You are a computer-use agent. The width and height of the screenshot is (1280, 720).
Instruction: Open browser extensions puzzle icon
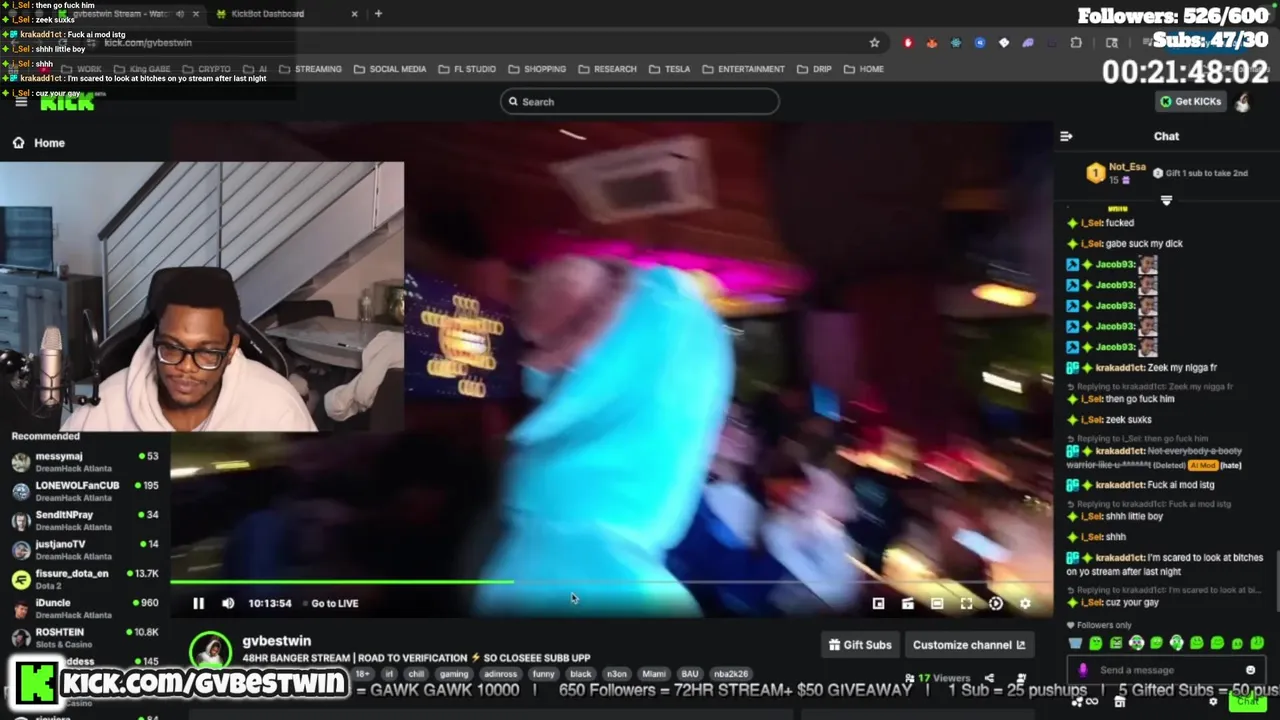[1076, 42]
